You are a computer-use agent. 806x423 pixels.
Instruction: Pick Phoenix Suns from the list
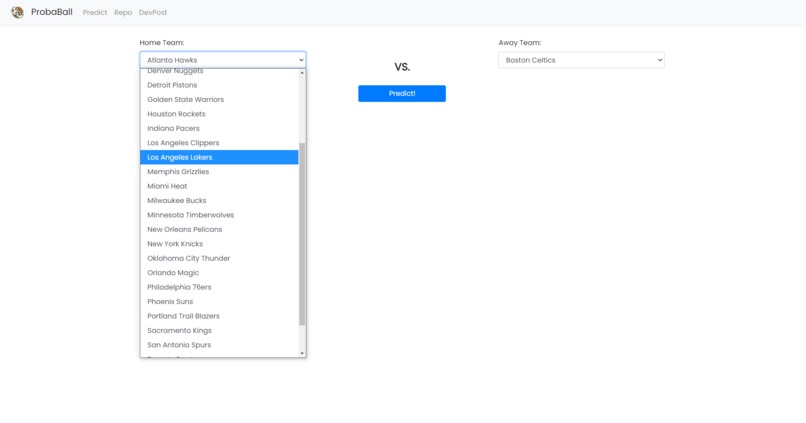click(x=219, y=302)
